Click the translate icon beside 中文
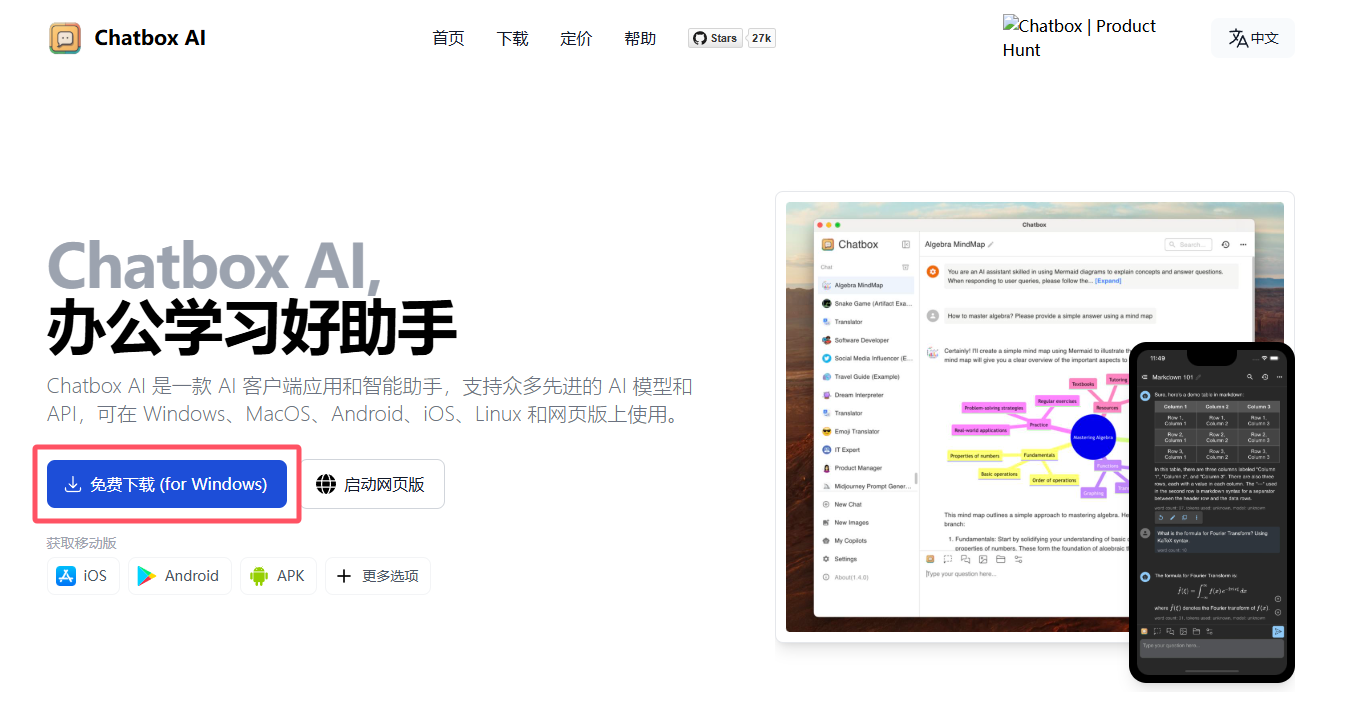 click(x=1238, y=38)
